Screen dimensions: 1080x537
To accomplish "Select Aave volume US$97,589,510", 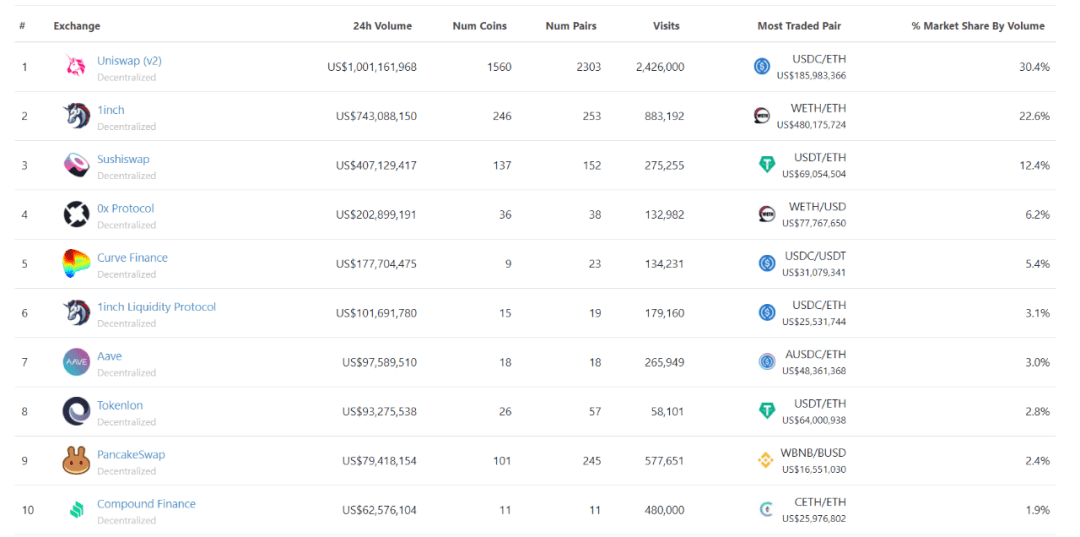I will tap(380, 362).
